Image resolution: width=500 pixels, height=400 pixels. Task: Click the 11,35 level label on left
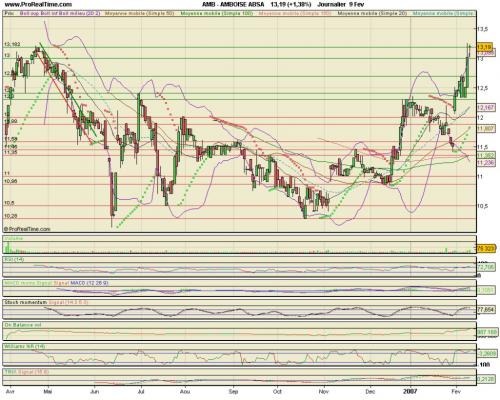(10, 152)
